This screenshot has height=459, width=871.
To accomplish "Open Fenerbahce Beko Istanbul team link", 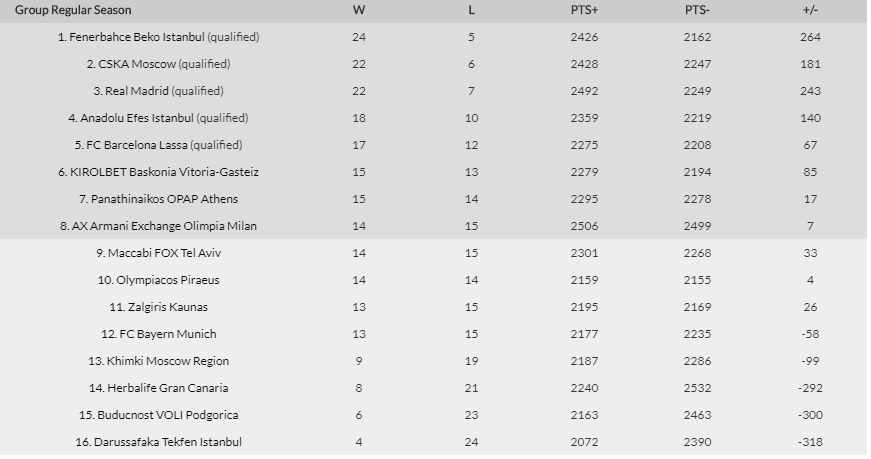I will pos(137,37).
